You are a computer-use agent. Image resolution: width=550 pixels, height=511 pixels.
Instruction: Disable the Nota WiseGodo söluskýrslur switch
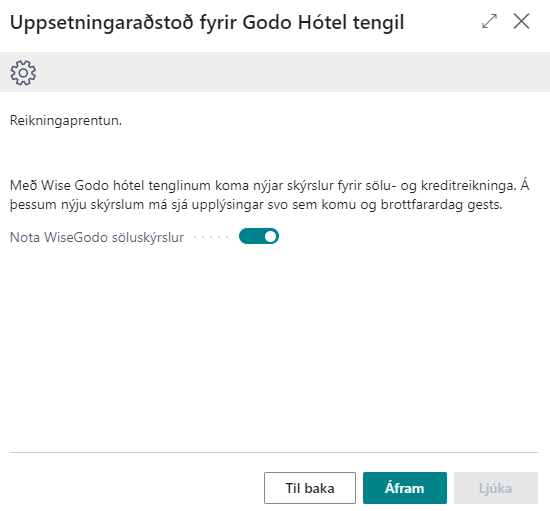(259, 236)
